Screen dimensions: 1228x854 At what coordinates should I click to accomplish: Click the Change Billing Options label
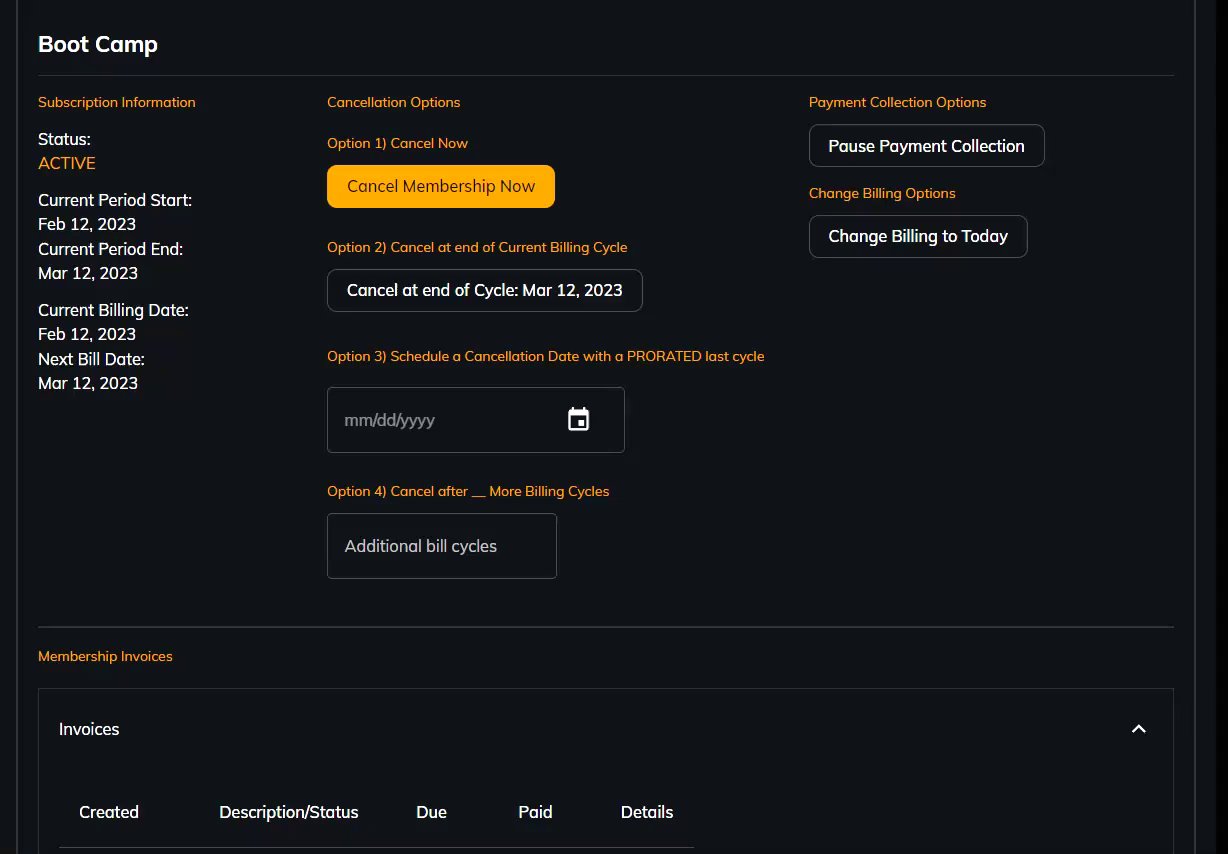(882, 193)
